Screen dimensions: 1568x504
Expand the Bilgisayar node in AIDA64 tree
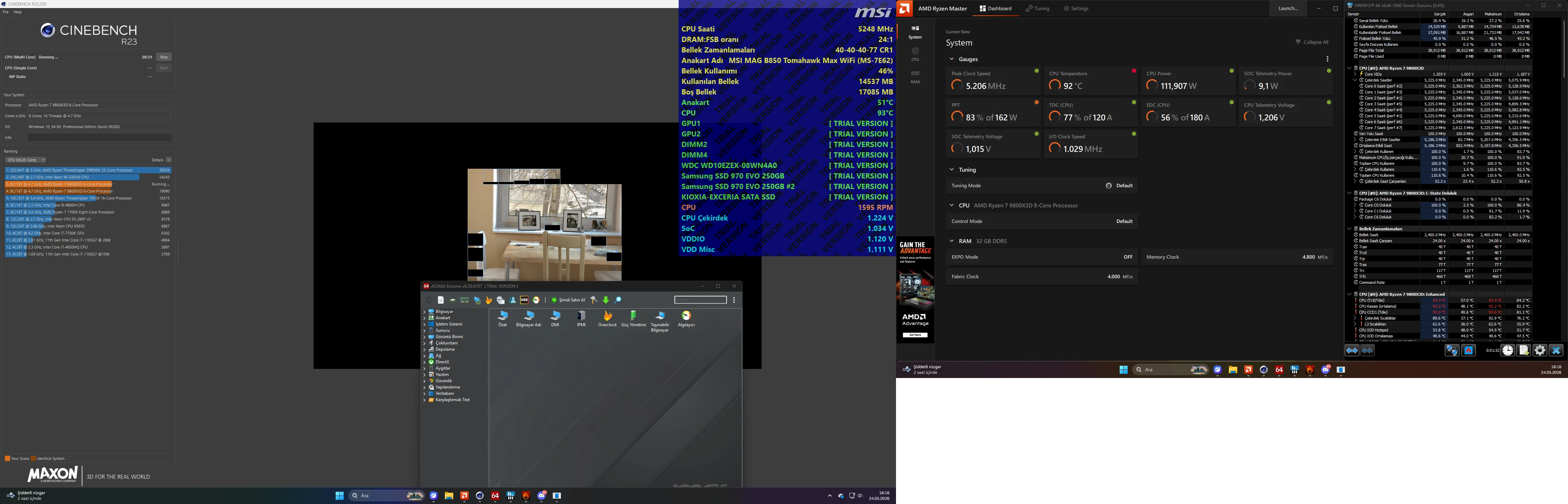(424, 311)
